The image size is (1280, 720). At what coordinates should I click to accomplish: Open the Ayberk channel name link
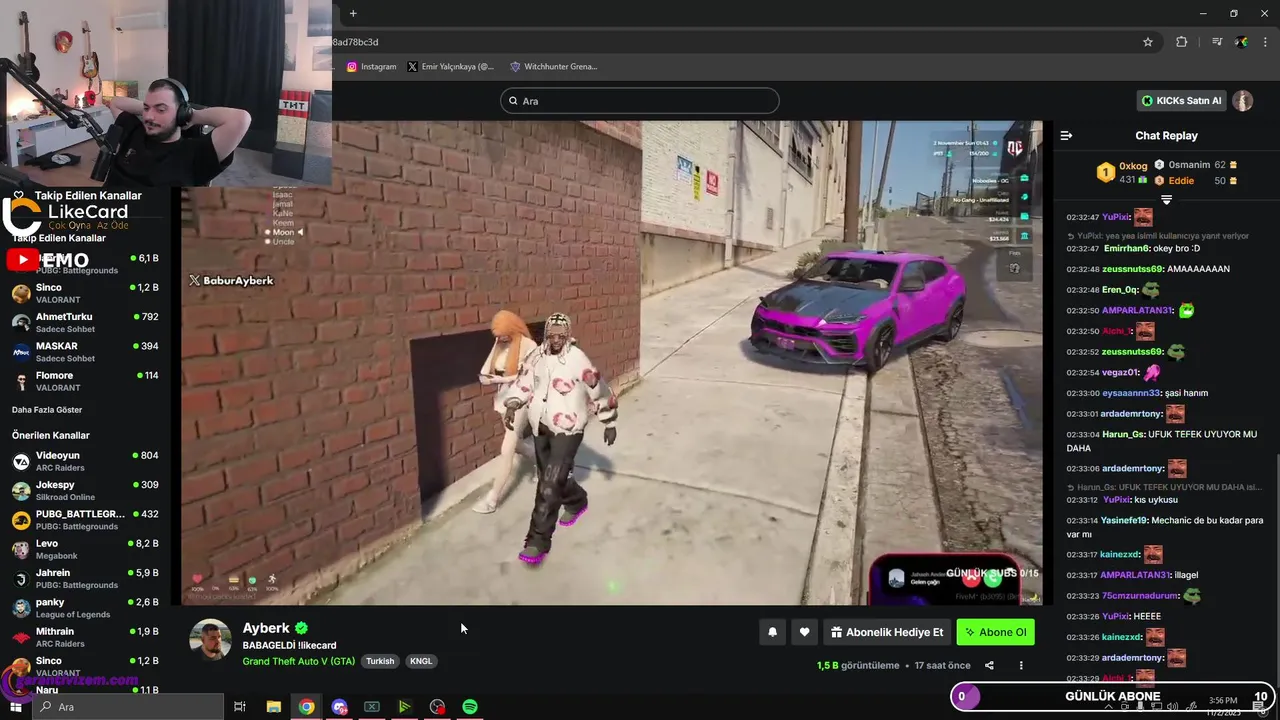pyautogui.click(x=266, y=628)
